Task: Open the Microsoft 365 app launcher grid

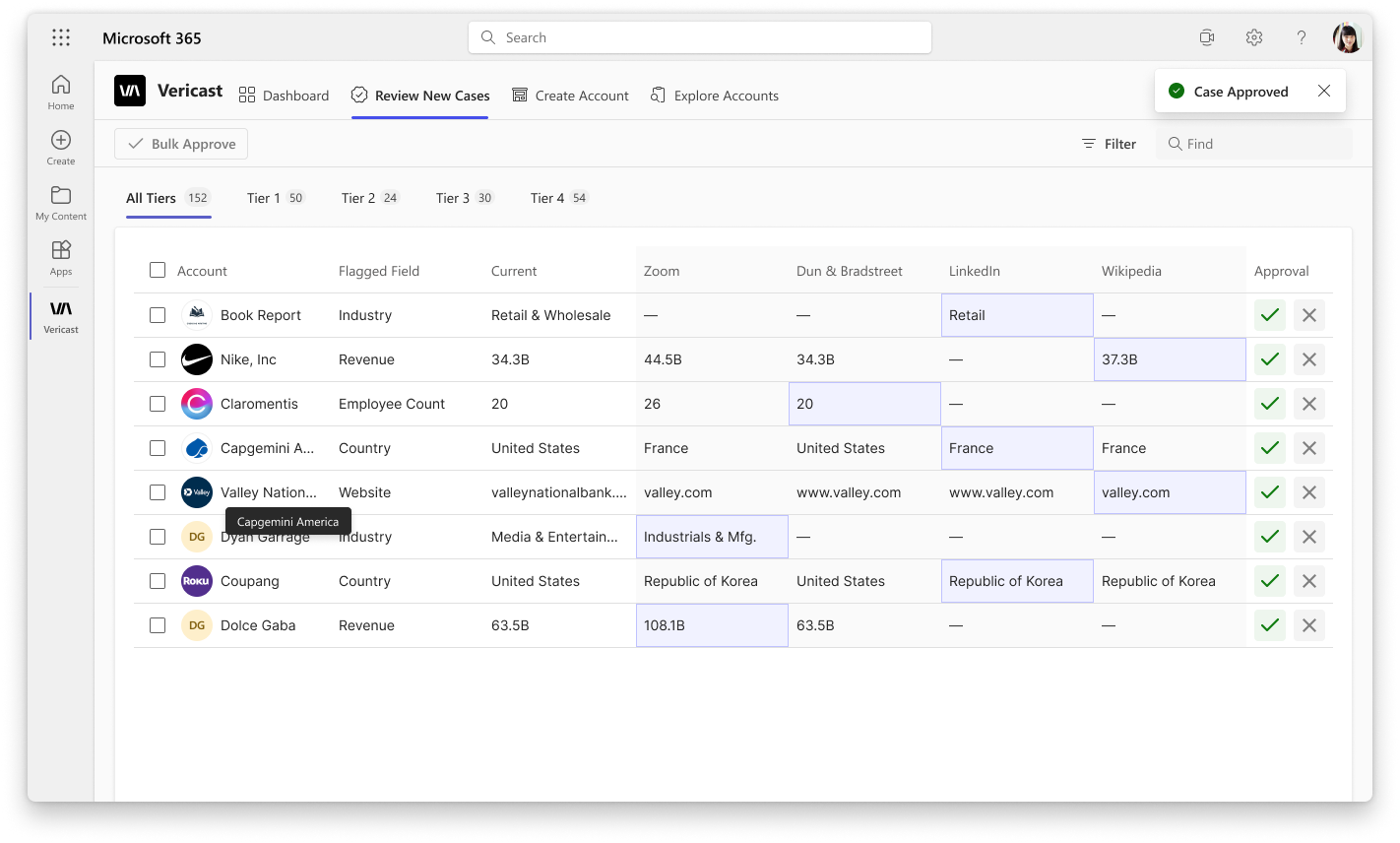Action: (x=61, y=37)
